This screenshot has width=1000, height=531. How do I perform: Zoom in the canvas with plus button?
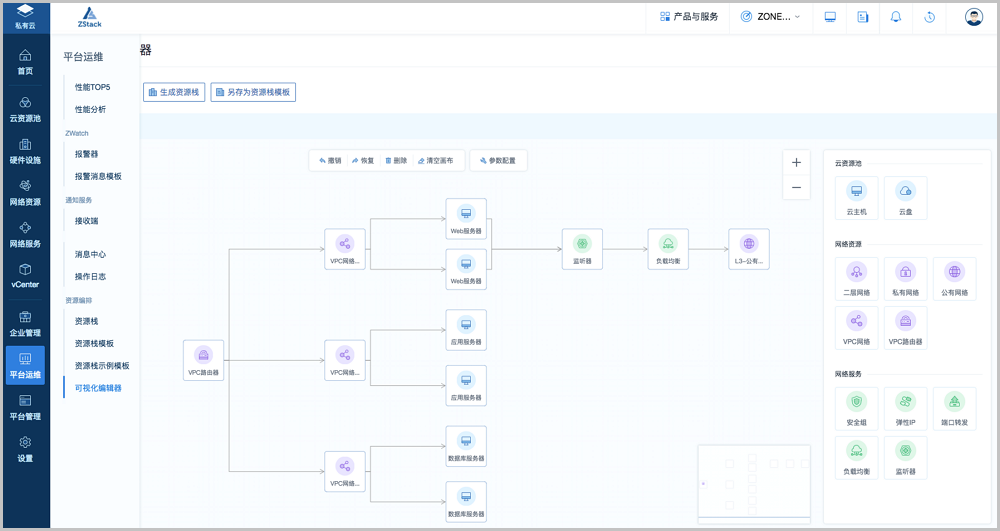tap(796, 162)
